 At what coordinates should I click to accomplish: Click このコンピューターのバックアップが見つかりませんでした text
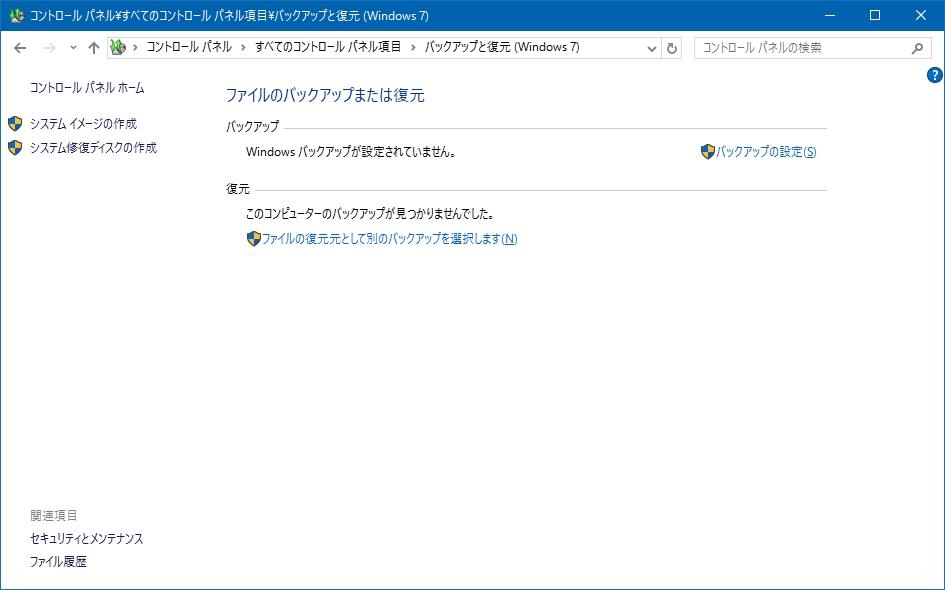(x=370, y=214)
